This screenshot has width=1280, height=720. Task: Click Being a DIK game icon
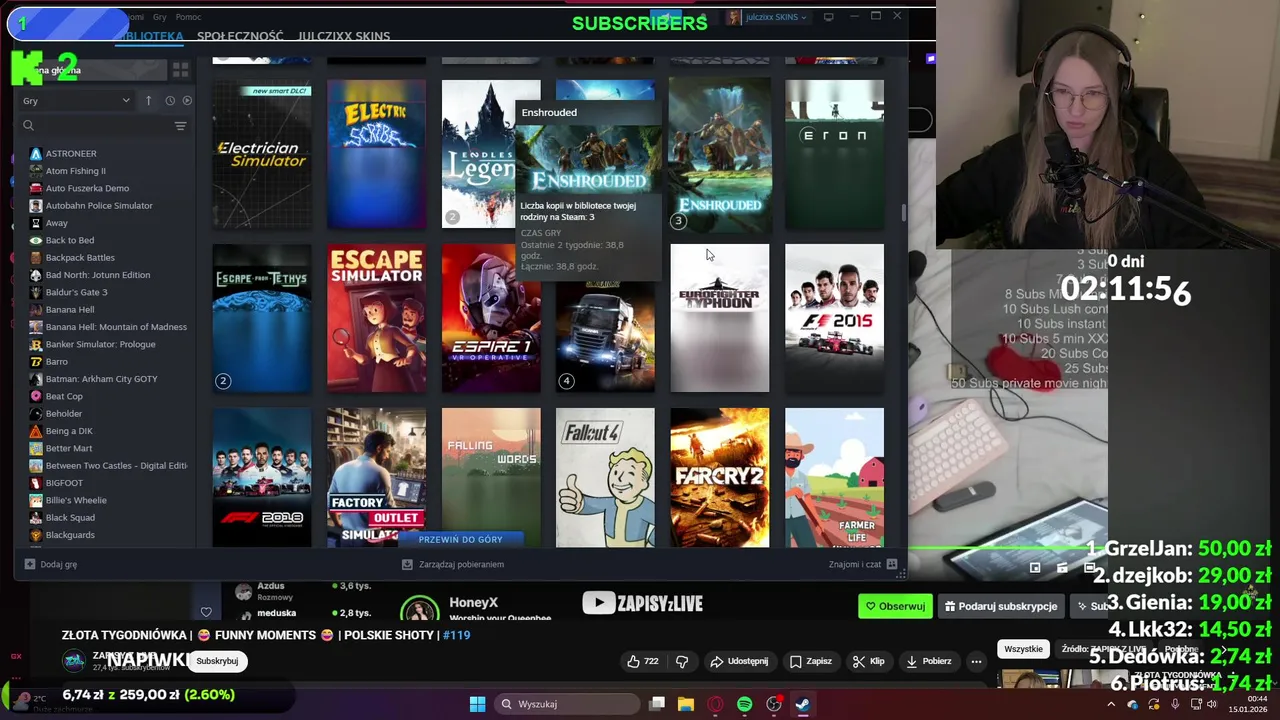(36, 431)
